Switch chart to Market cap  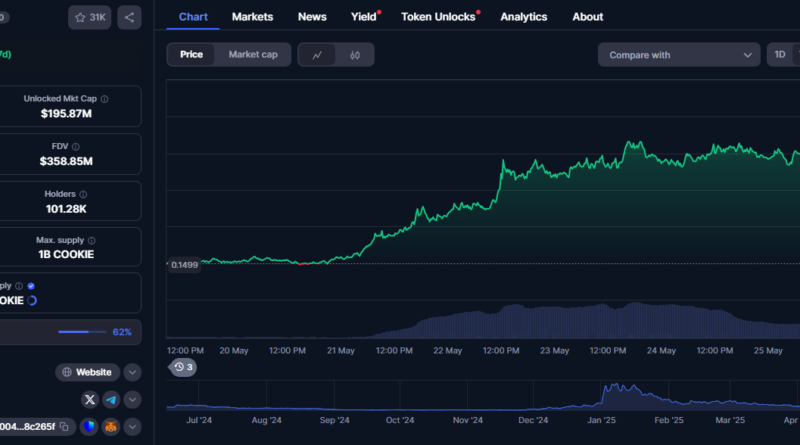(x=253, y=55)
